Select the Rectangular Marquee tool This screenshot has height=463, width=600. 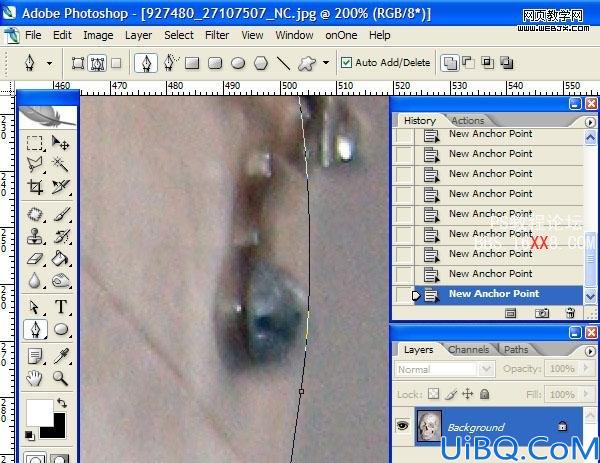tap(35, 143)
